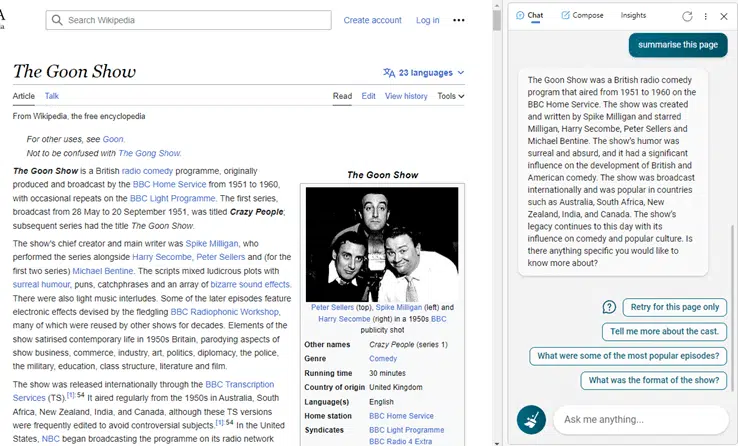Click the language translation icon
This screenshot has width=738, height=446.
(389, 73)
